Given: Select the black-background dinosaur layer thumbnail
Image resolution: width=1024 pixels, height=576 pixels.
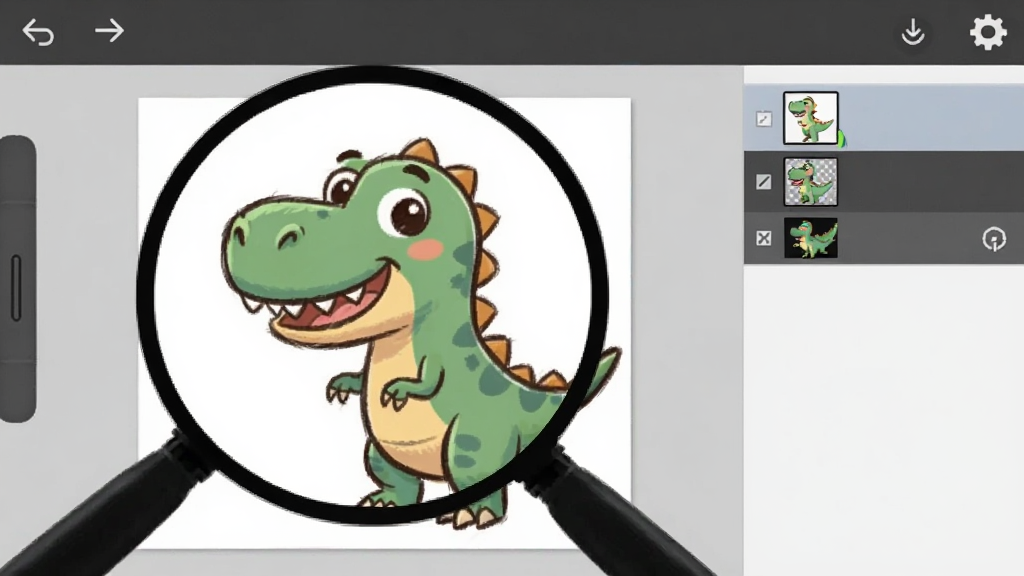Looking at the screenshot, I should coord(810,238).
